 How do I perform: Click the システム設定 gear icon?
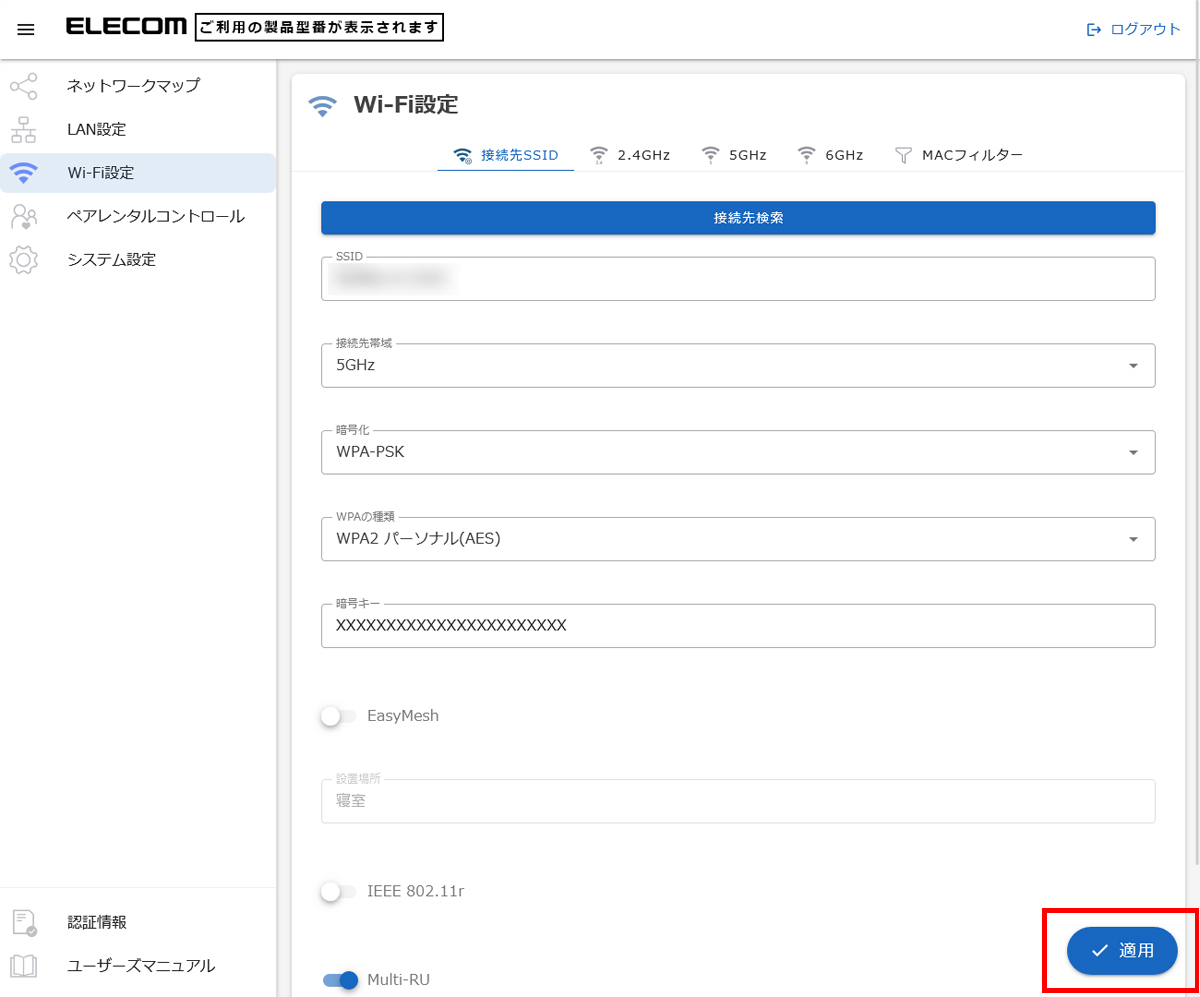(23, 260)
